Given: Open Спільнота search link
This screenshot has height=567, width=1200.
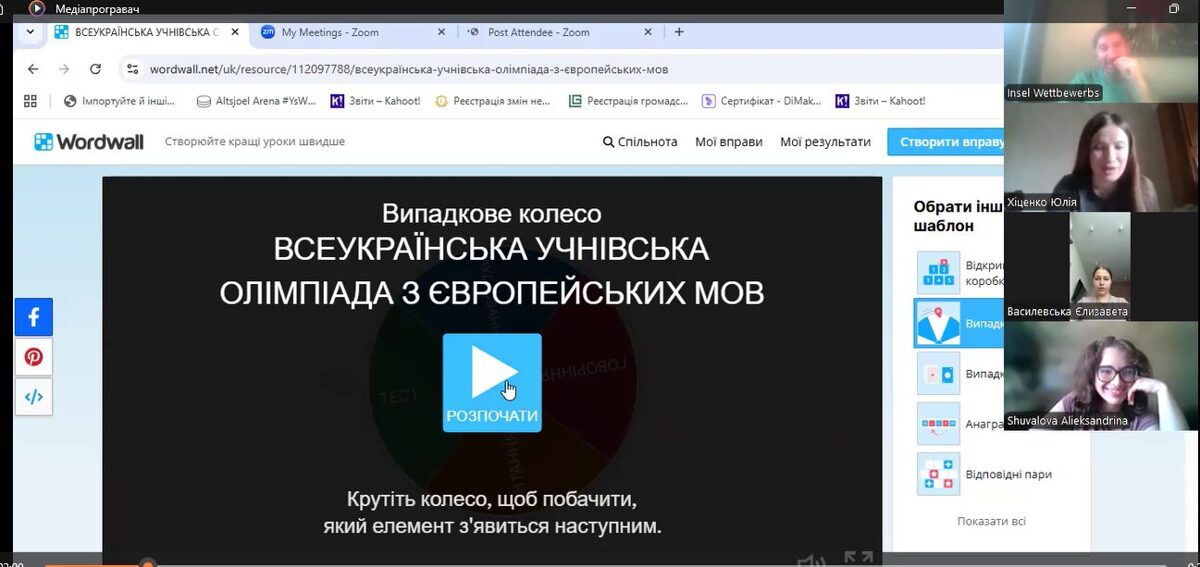Looking at the screenshot, I should (x=640, y=142).
